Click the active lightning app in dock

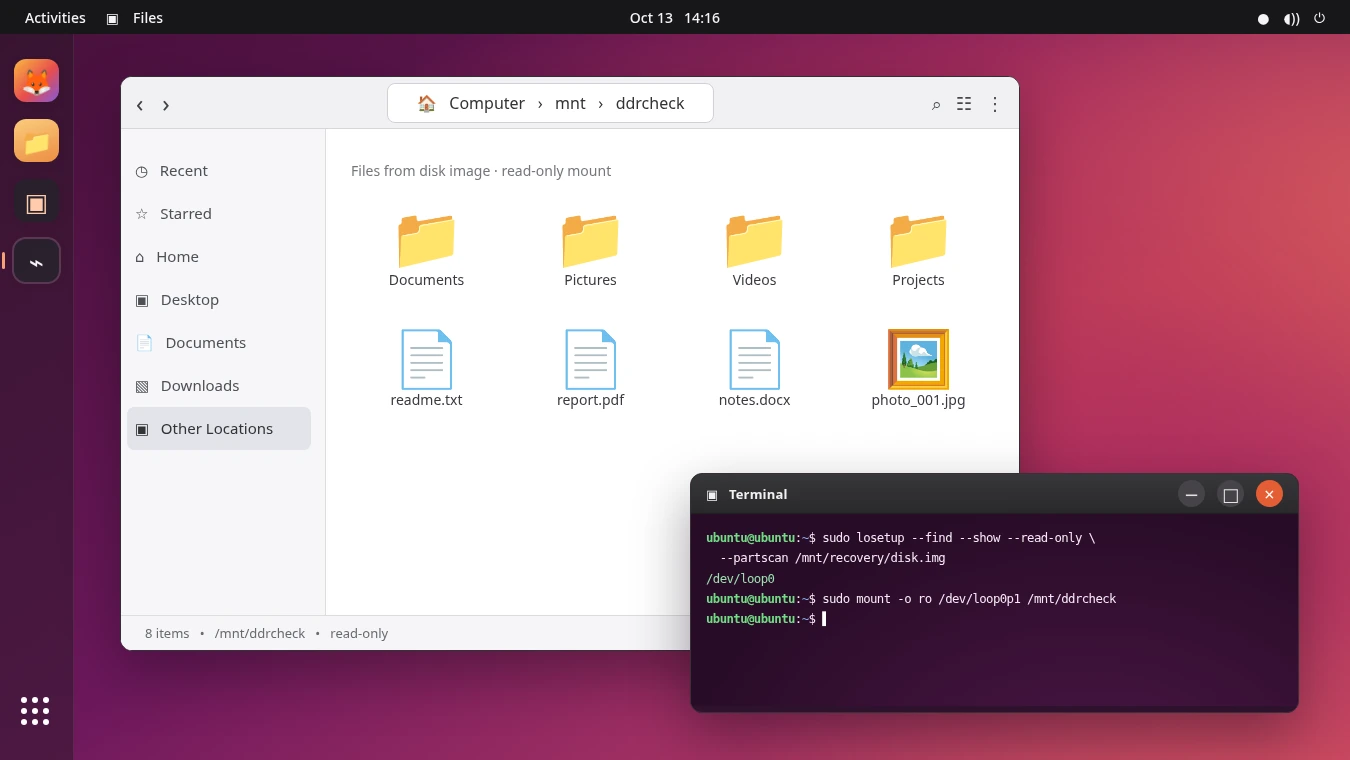[36, 261]
